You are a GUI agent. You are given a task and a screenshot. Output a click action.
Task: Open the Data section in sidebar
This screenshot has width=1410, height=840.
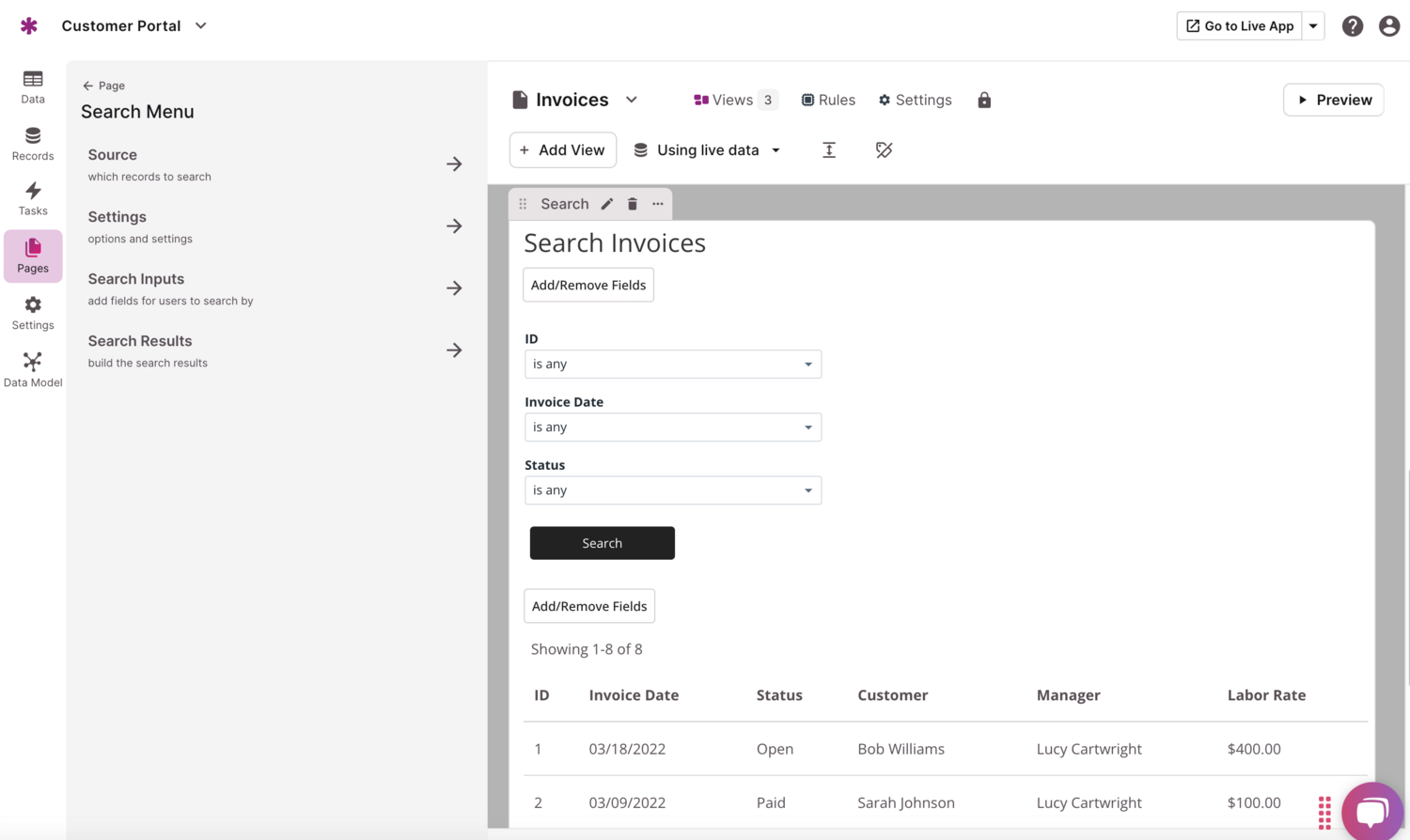[x=33, y=86]
